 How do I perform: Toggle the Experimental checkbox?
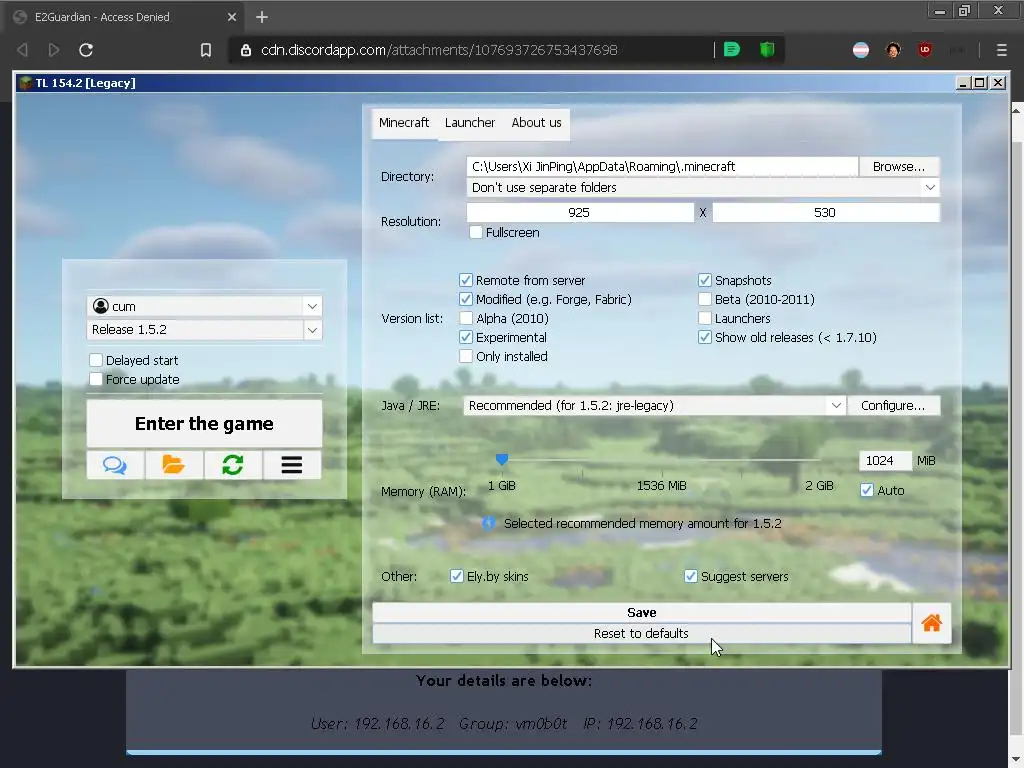coord(466,337)
